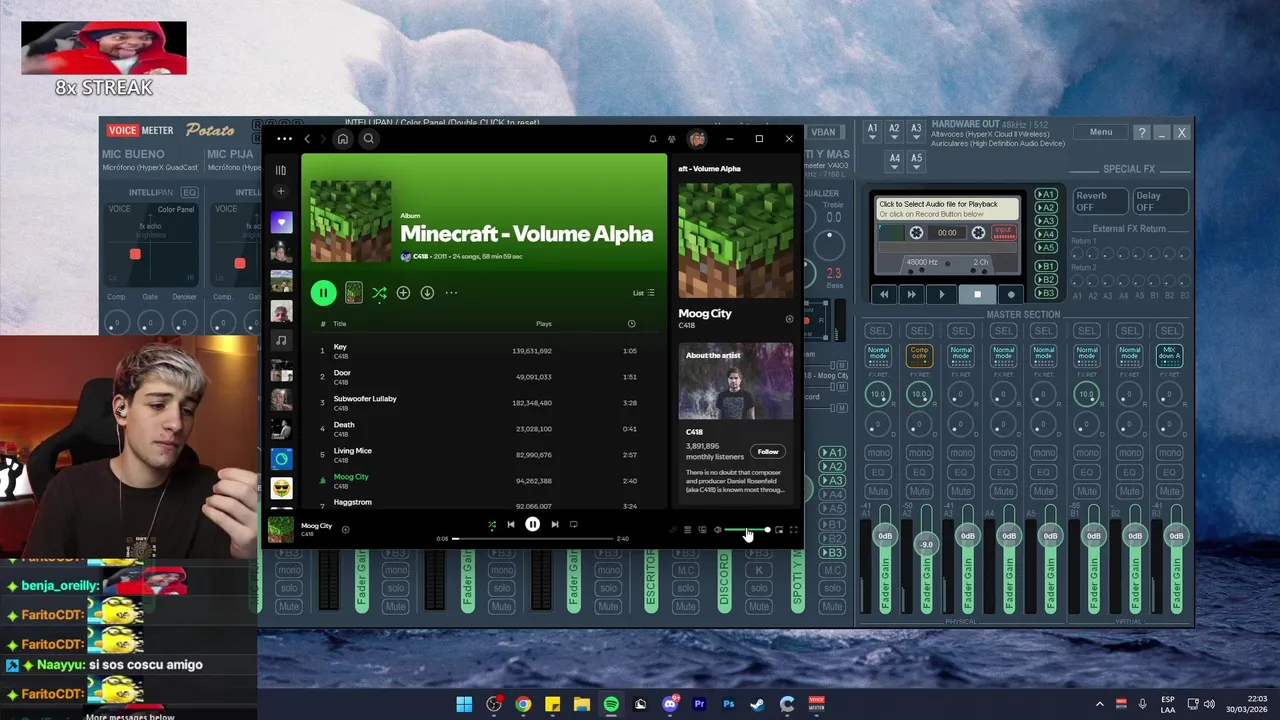
Task: Open Spotify search
Action: 368,139
